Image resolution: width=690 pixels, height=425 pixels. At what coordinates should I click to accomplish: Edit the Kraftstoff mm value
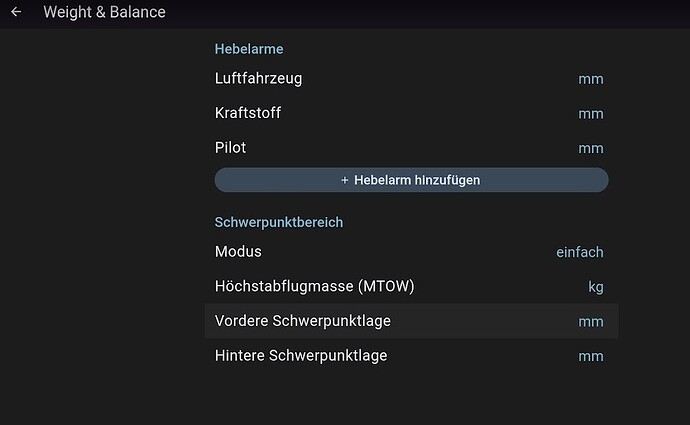[x=590, y=114]
